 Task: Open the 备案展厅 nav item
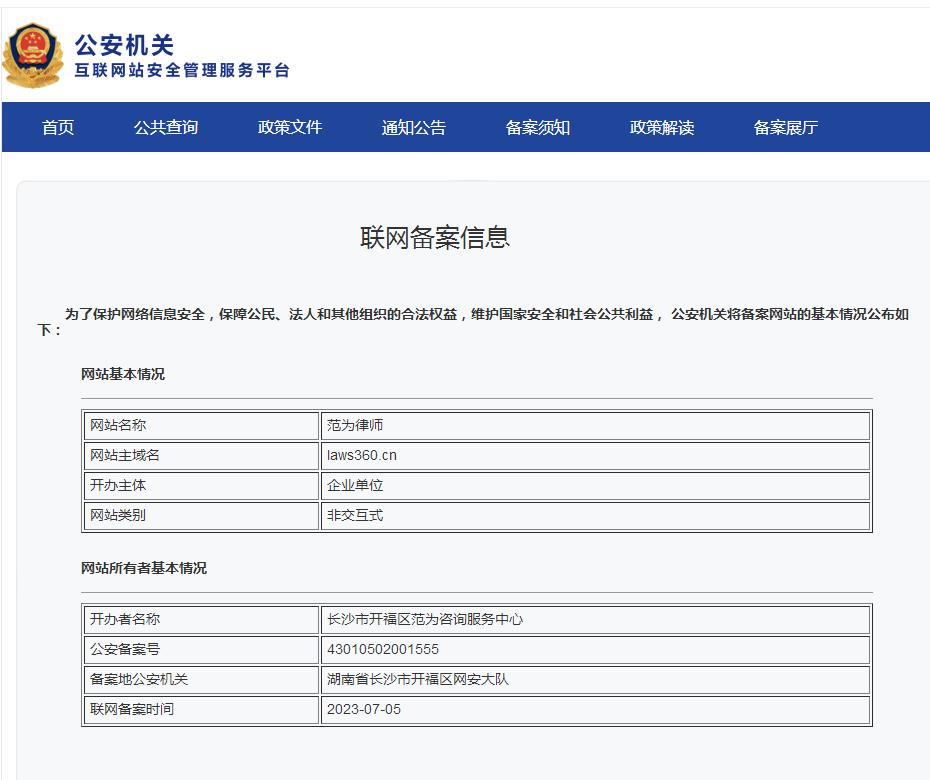pos(785,127)
